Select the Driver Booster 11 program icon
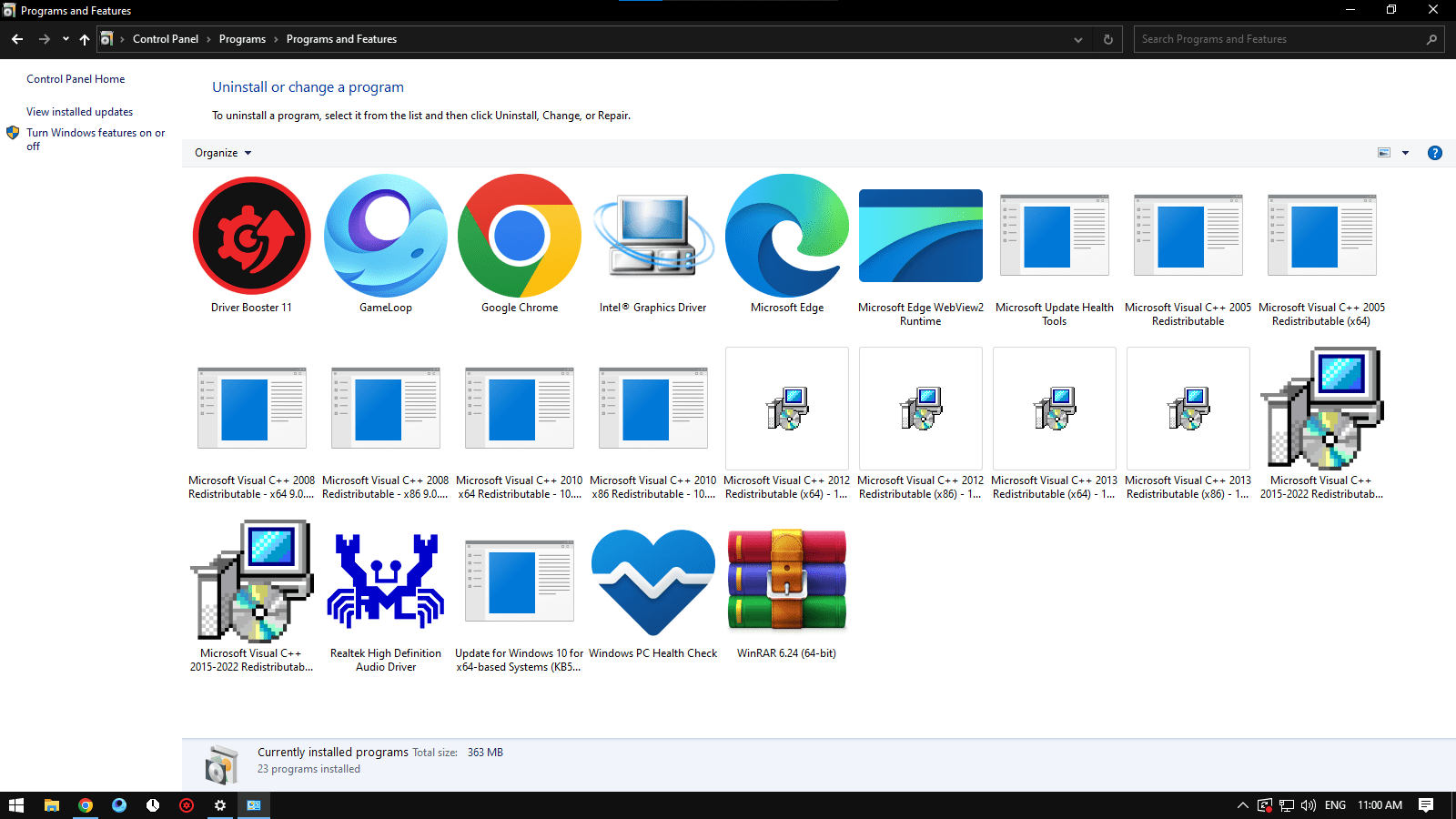 [x=252, y=236]
